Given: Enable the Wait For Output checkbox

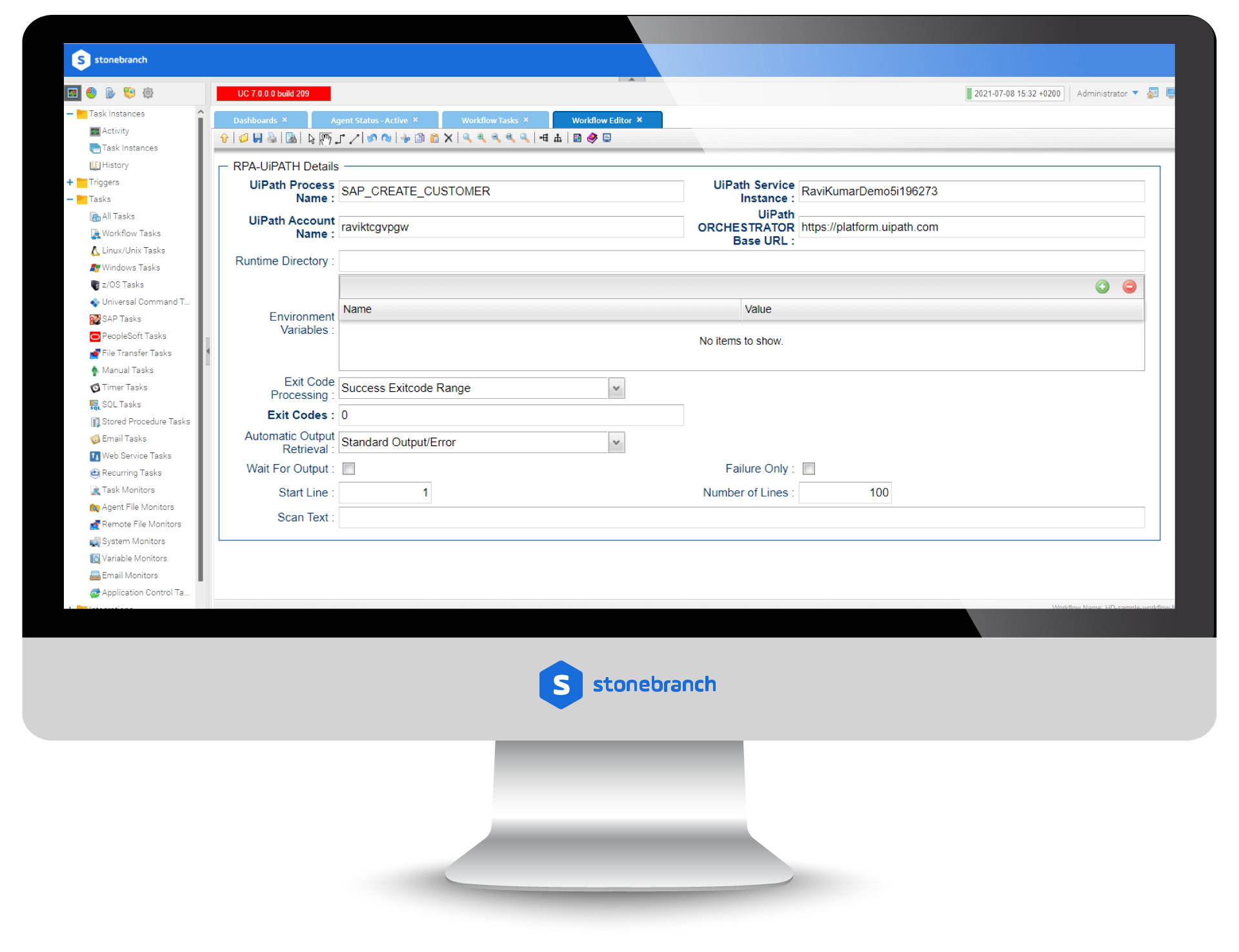Looking at the screenshot, I should 348,469.
